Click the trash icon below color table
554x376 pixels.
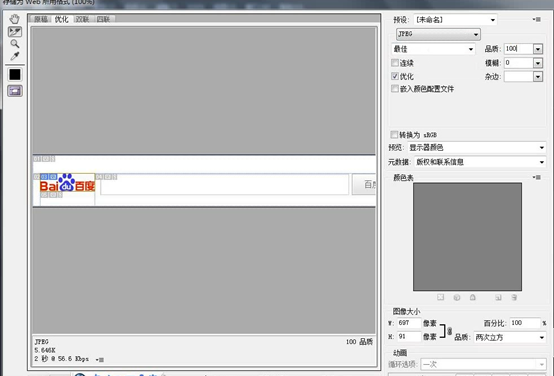pos(514,297)
